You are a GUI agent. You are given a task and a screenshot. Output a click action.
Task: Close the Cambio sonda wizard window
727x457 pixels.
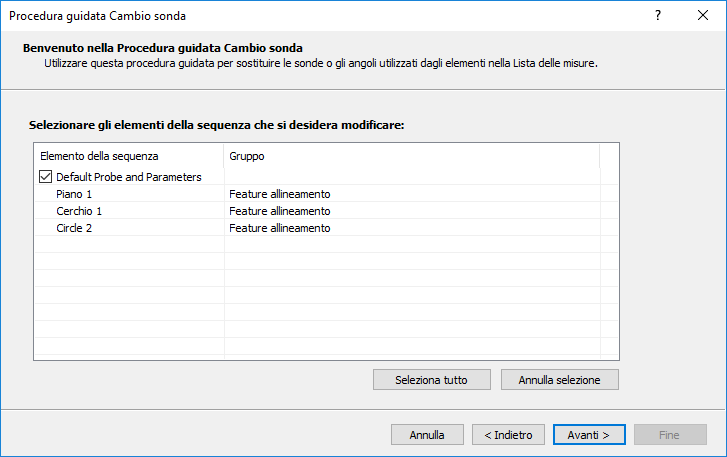[704, 15]
